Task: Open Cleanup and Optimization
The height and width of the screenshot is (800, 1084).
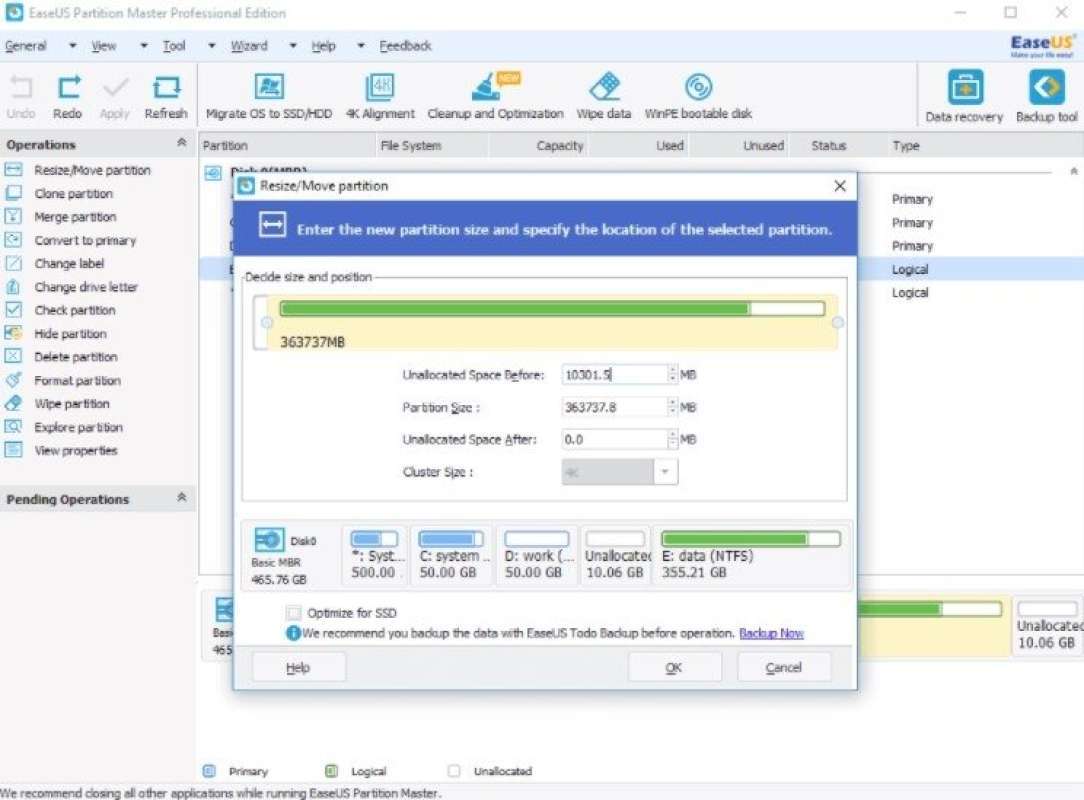Action: point(494,95)
